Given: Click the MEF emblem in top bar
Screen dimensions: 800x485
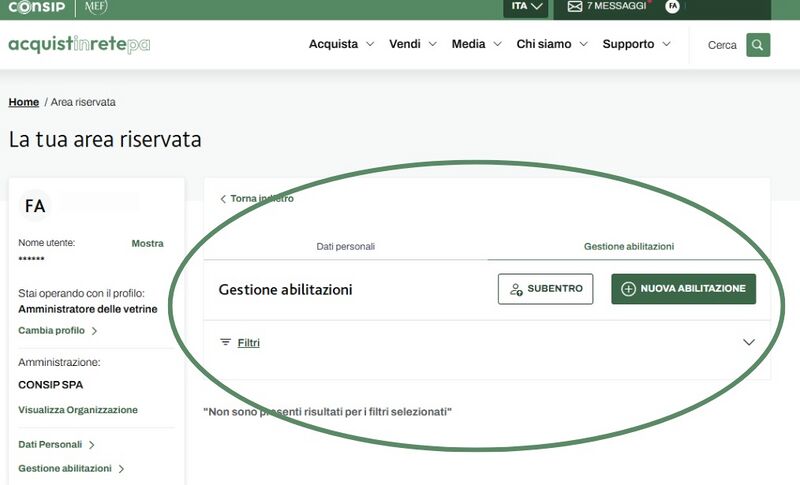Looking at the screenshot, I should point(96,7).
